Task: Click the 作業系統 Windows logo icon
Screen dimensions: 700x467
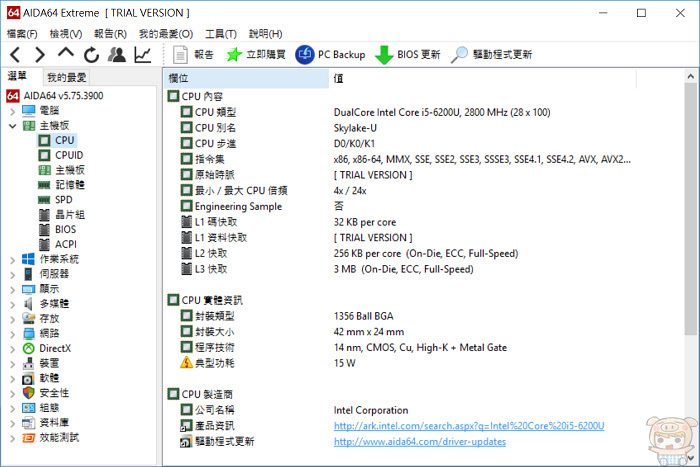Action: point(29,259)
